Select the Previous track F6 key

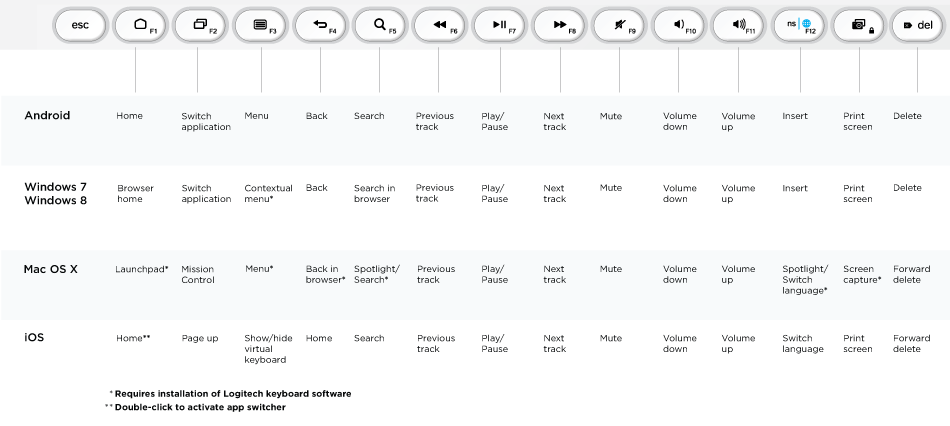[x=440, y=25]
